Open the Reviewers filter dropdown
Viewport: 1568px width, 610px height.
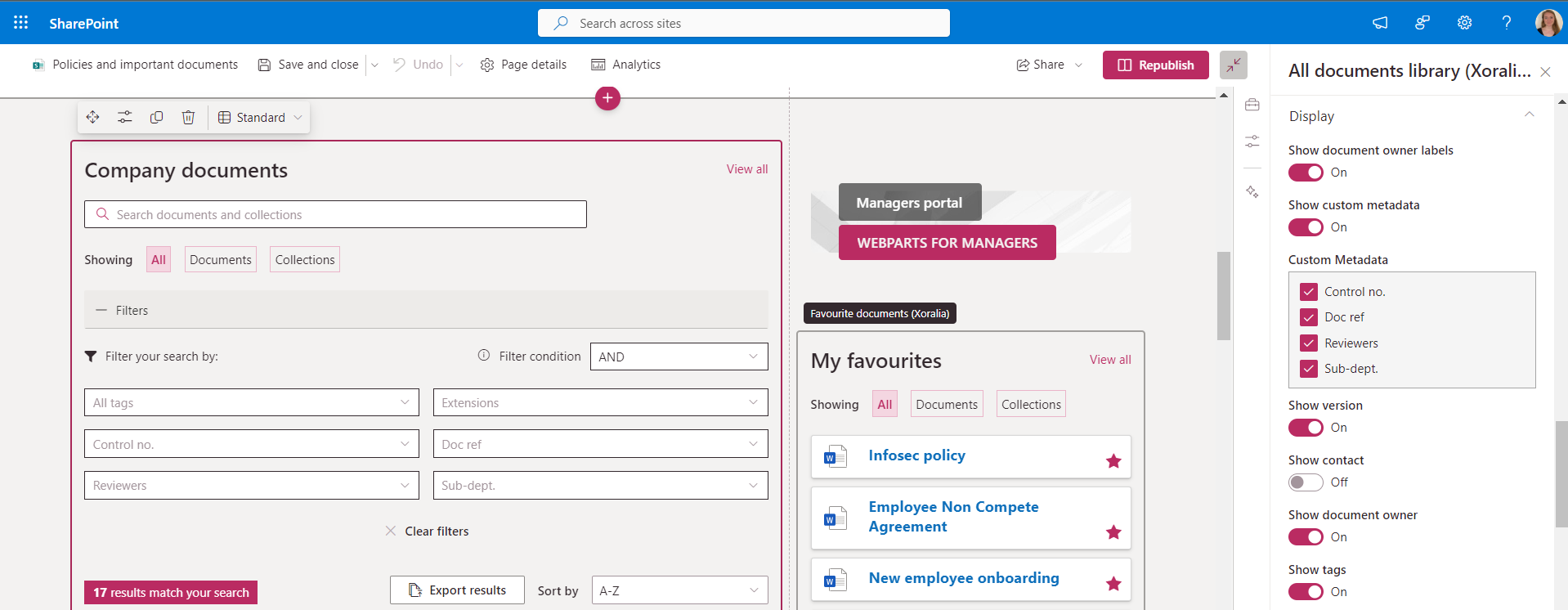coord(252,485)
